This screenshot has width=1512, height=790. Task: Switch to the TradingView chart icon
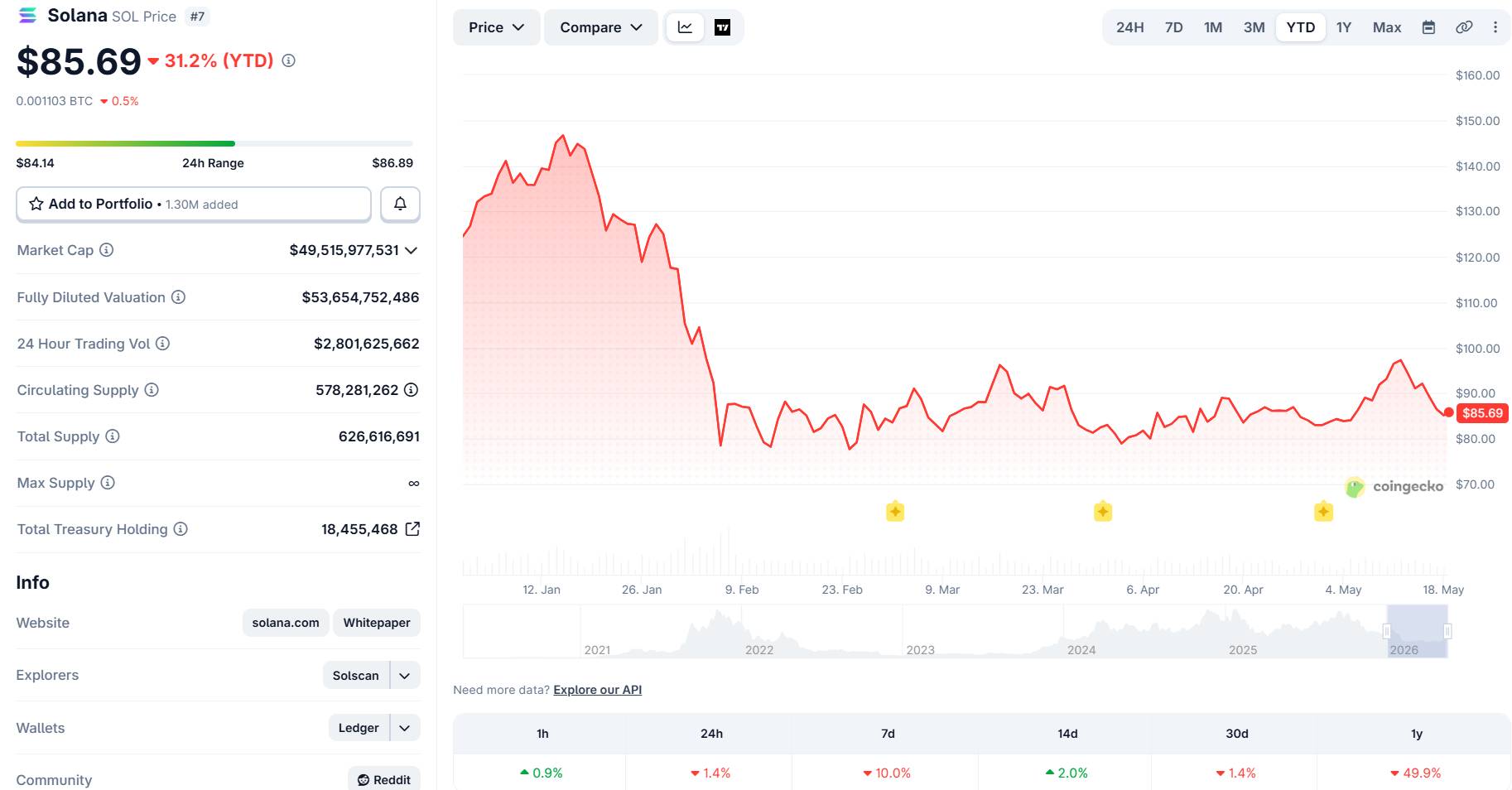tap(722, 27)
